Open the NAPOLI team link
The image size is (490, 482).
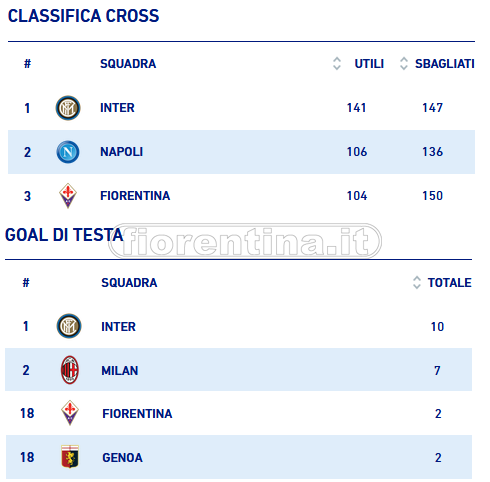(x=122, y=152)
